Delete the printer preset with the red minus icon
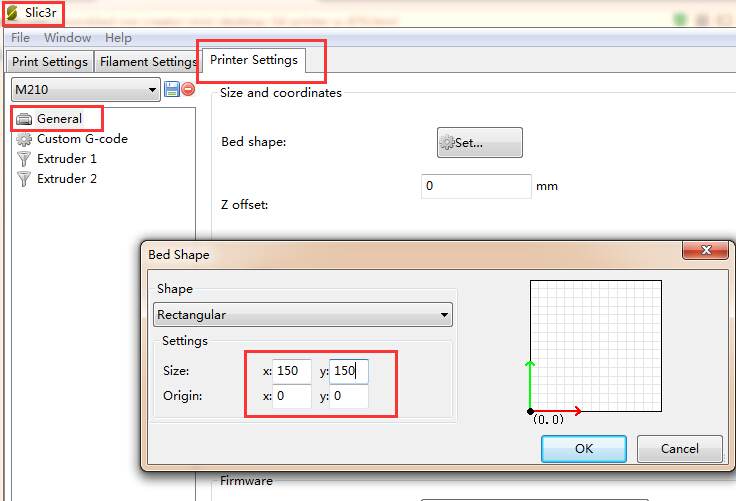 (188, 89)
